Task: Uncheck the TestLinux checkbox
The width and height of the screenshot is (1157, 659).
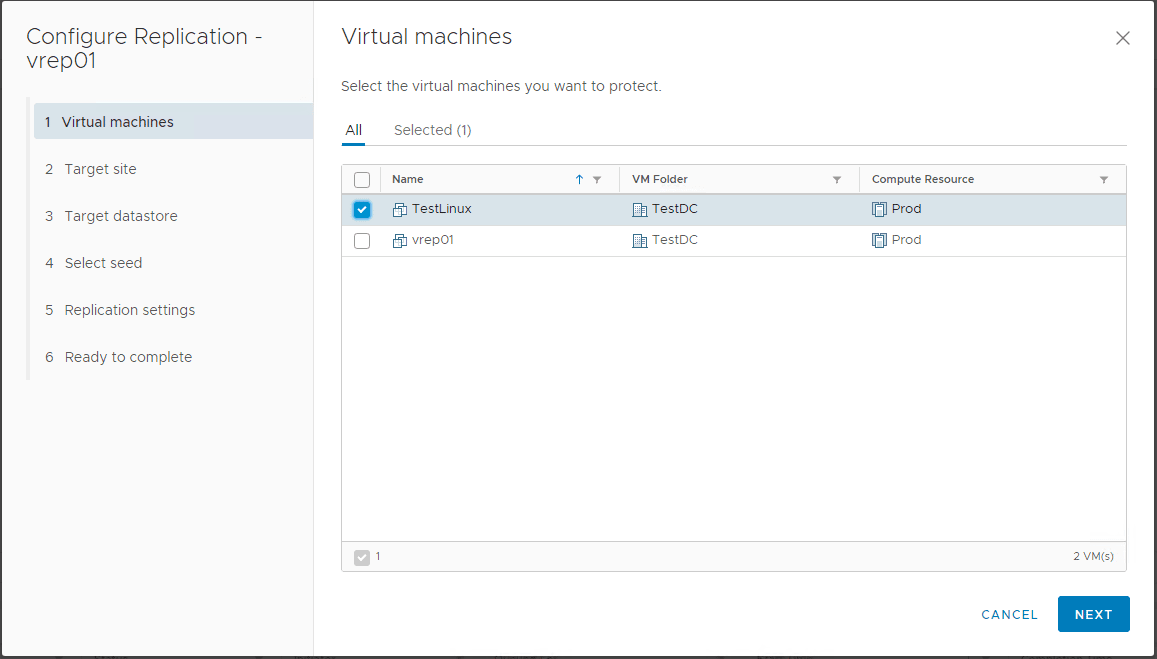Action: pos(362,210)
